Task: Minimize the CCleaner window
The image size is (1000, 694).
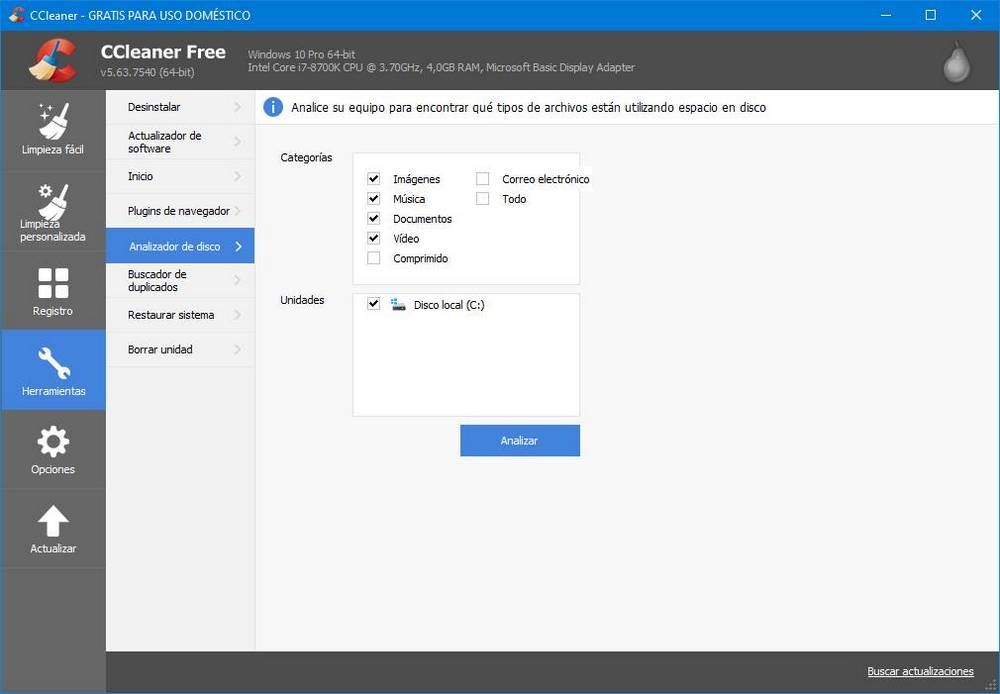Action: (886, 15)
